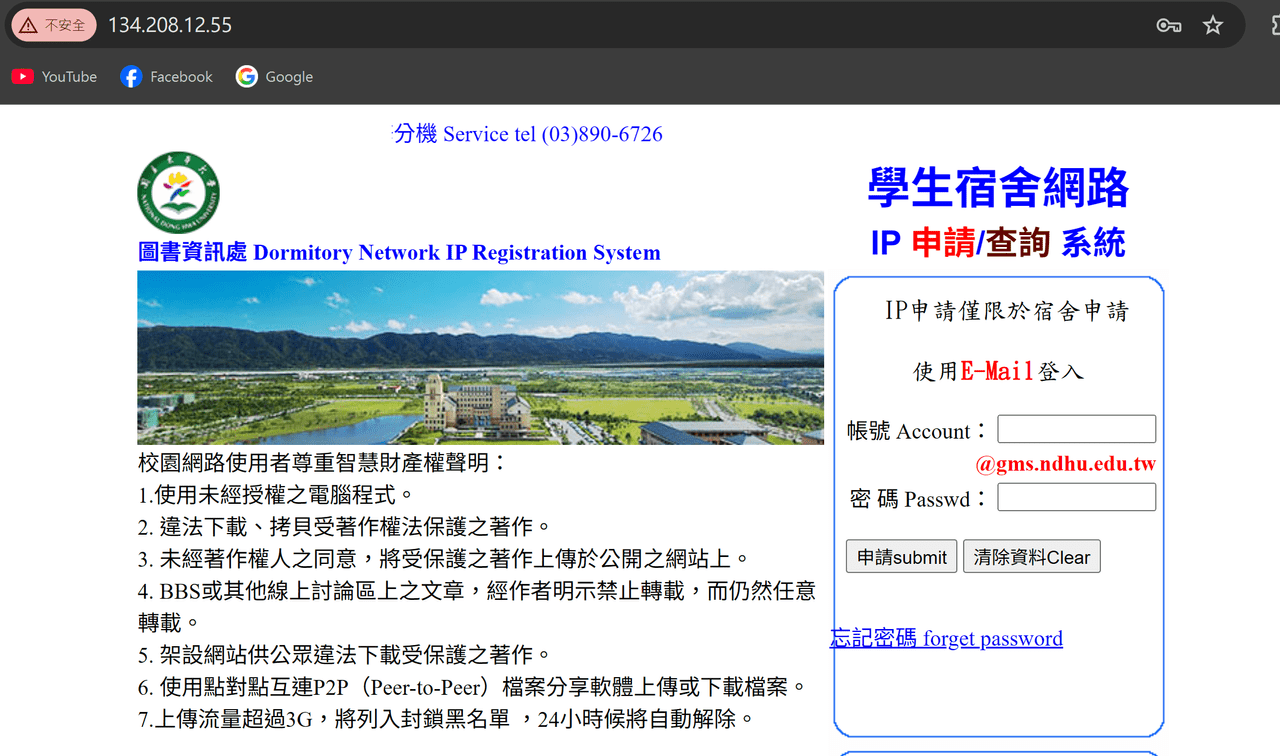Click the IP 申請/查詢 系統 heading

(x=998, y=242)
